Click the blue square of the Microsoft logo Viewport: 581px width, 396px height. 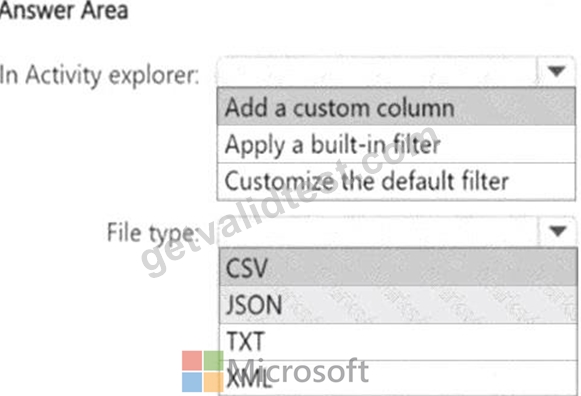point(192,382)
